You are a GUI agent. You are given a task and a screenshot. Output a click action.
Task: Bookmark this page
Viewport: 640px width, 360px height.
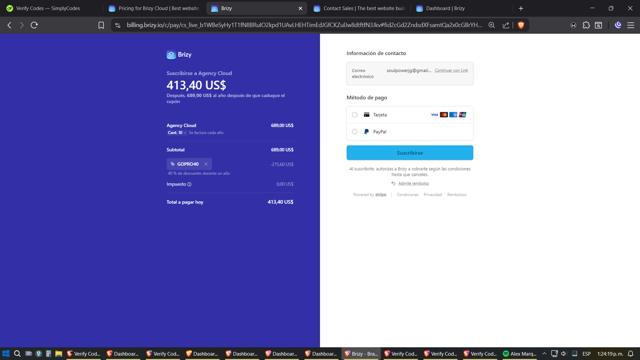(x=101, y=25)
